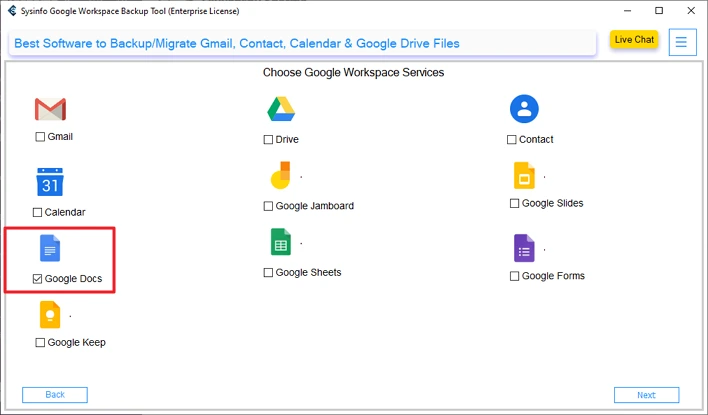Viewport: 708px width, 415px height.
Task: Click the Best Software banner text
Action: coord(237,43)
